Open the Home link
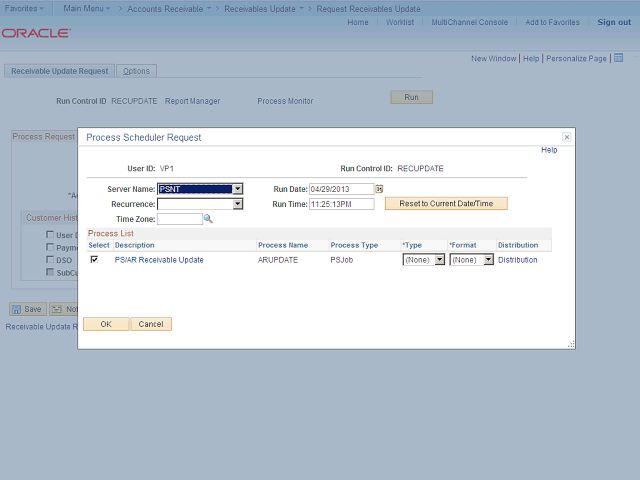The height and width of the screenshot is (480, 640). tap(358, 22)
